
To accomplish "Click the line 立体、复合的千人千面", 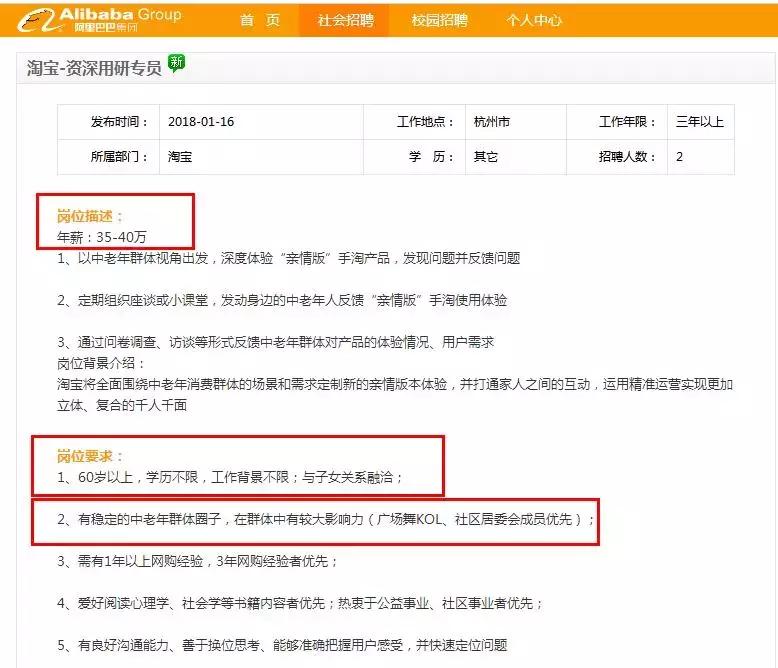I will pos(122,405).
